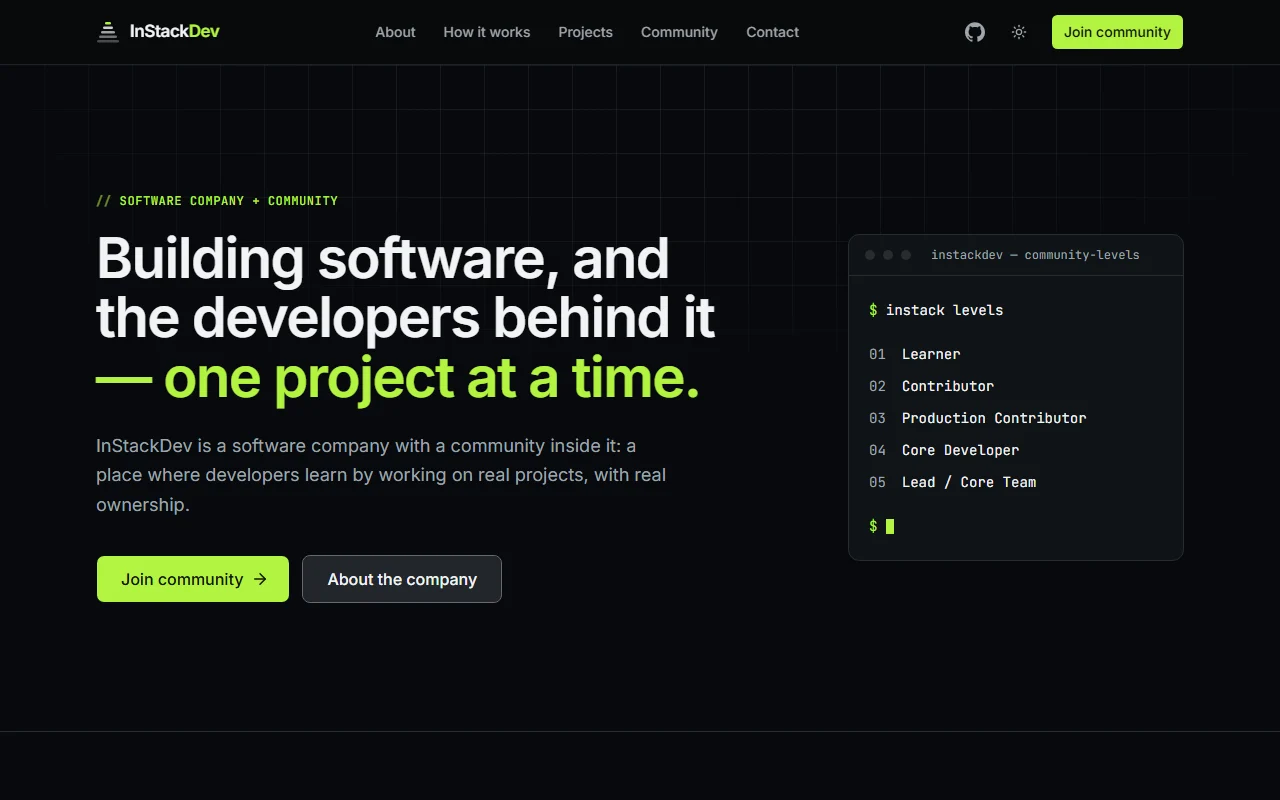The width and height of the screenshot is (1280, 800).
Task: Open the Projects nav item
Action: 585,32
